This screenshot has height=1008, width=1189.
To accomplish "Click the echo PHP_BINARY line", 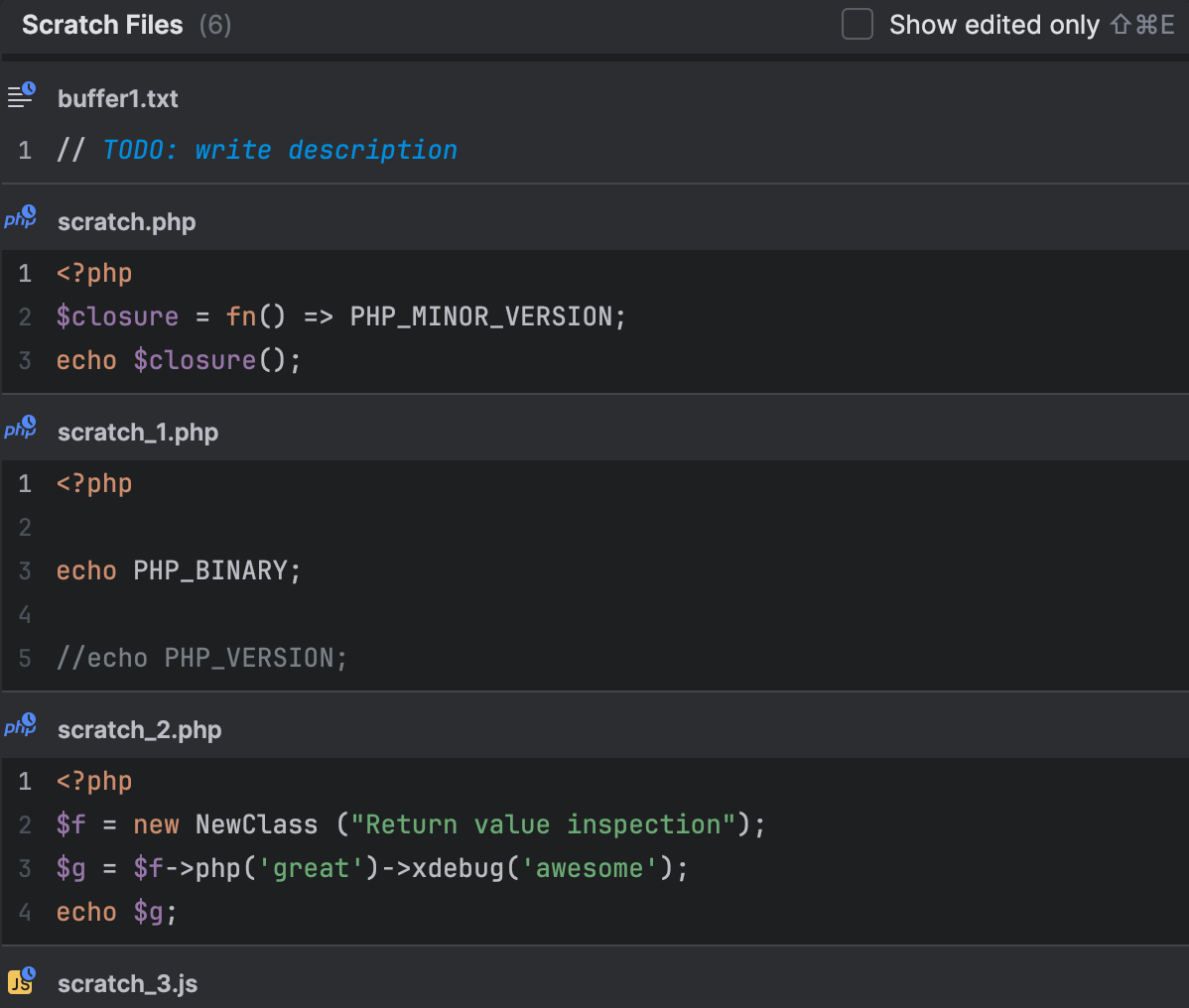I will (179, 570).
